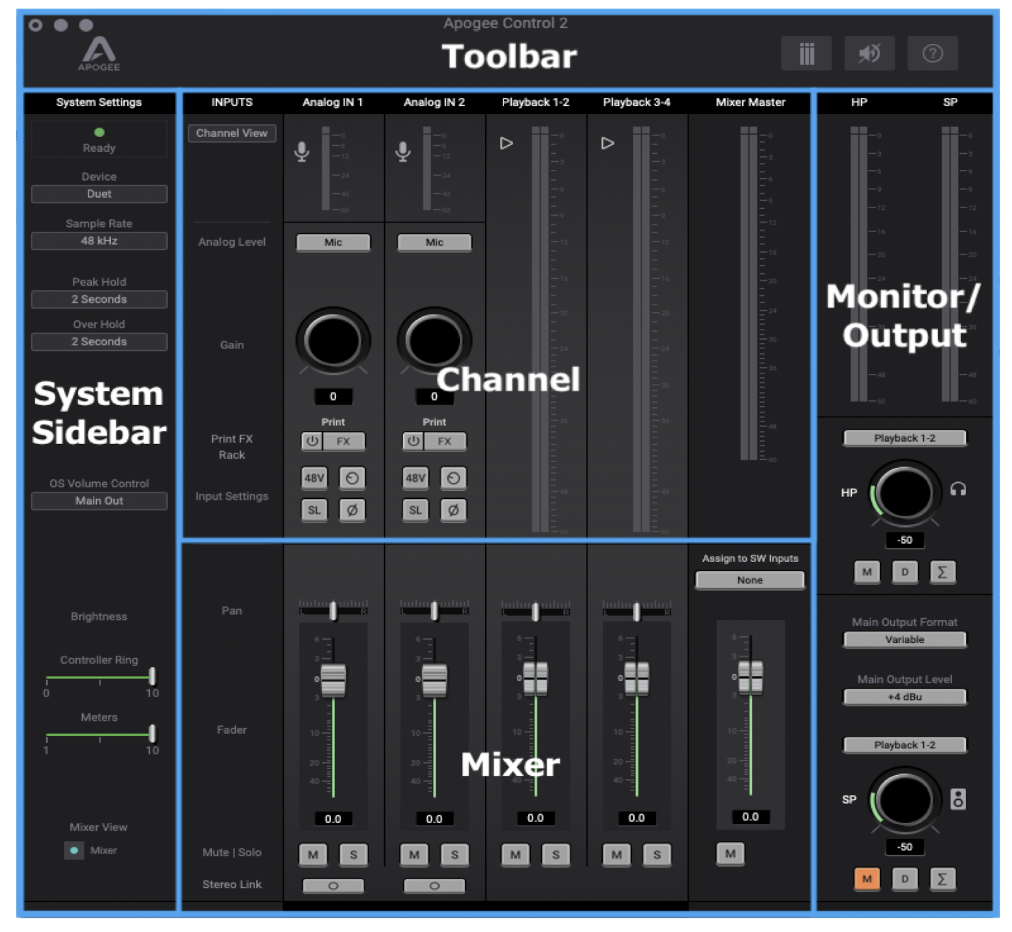1012x932 pixels.
Task: Open the help question mark icon
Action: (x=932, y=53)
